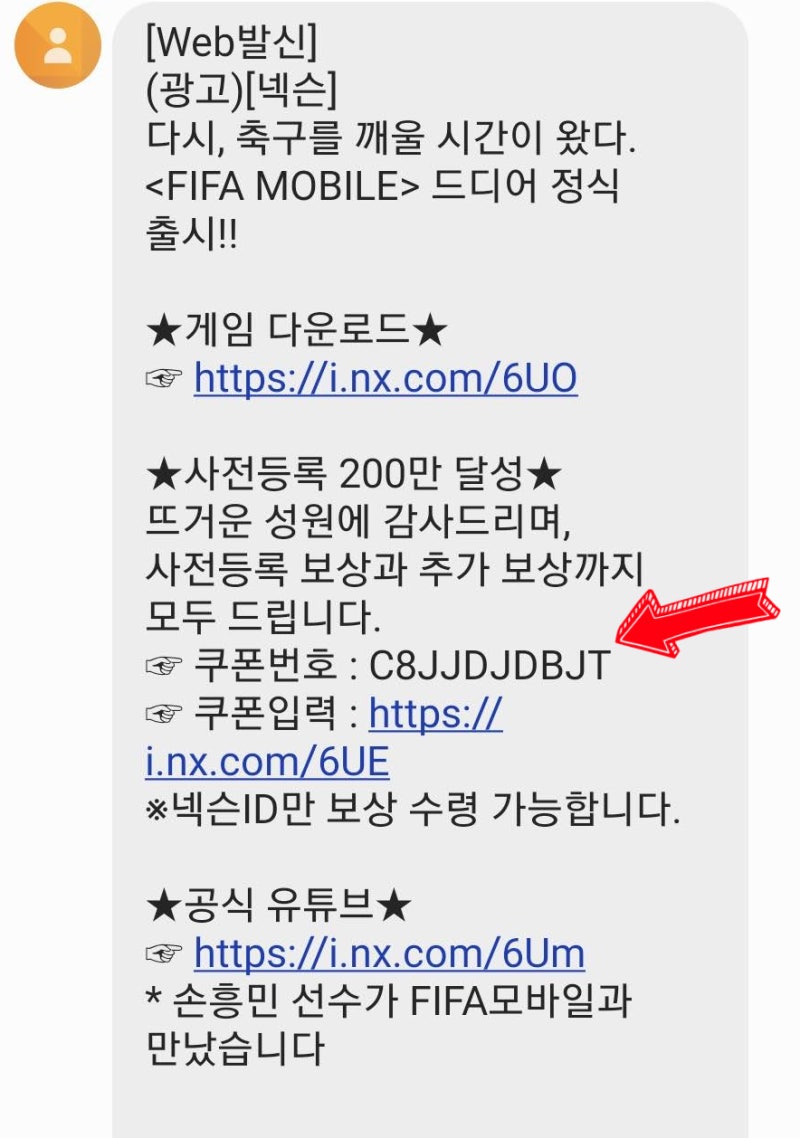Image resolution: width=800 pixels, height=1138 pixels.
Task: Tap the i.nx.com/6UE link text
Action: pos(267,761)
